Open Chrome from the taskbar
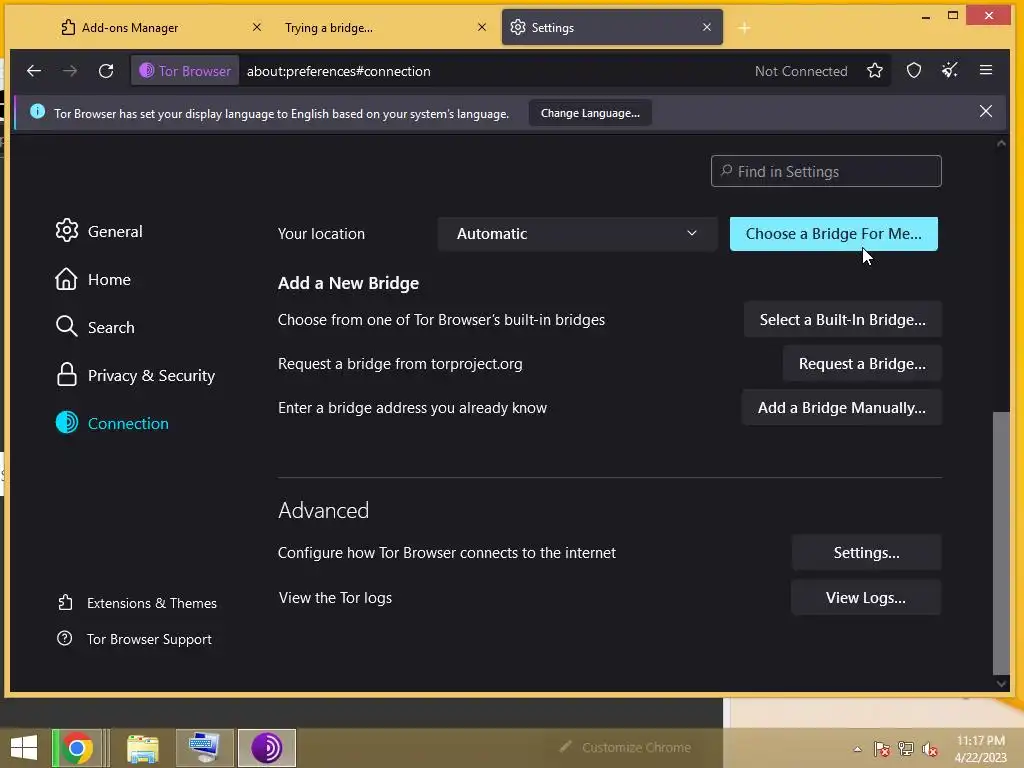The height and width of the screenshot is (768, 1024). (x=77, y=748)
